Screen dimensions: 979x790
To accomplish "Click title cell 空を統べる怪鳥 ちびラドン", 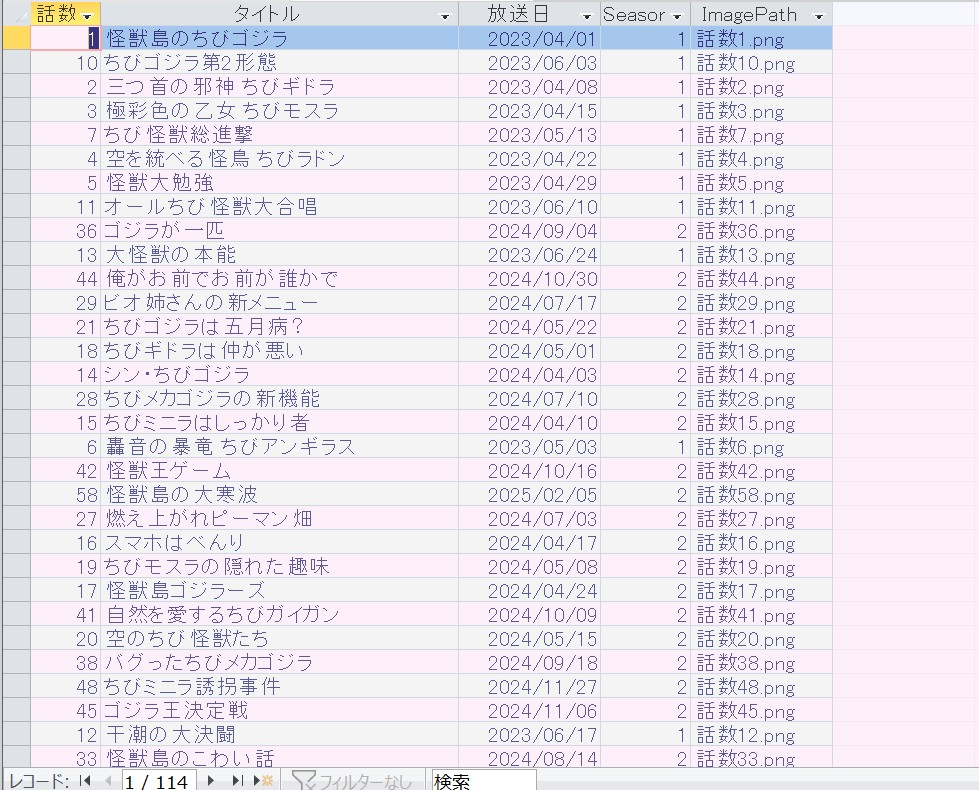I will [279, 159].
